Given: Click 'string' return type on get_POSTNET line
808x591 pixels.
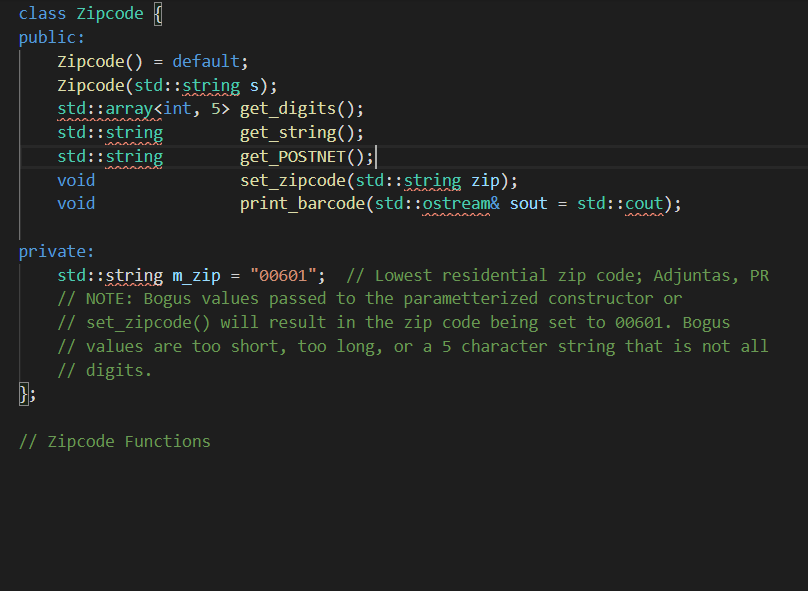Looking at the screenshot, I should click(134, 157).
